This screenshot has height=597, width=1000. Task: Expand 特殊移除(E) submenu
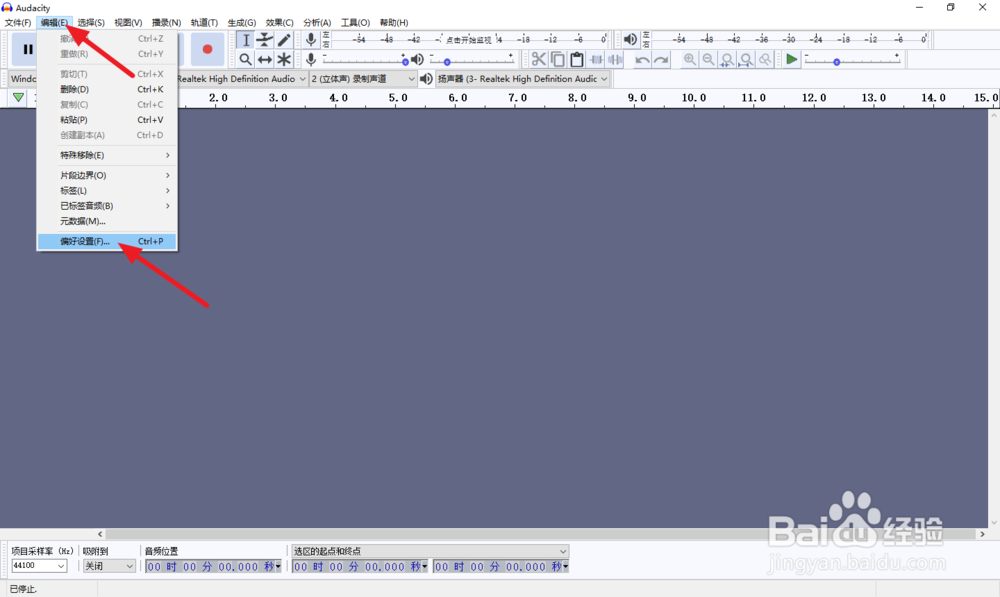pyautogui.click(x=107, y=155)
